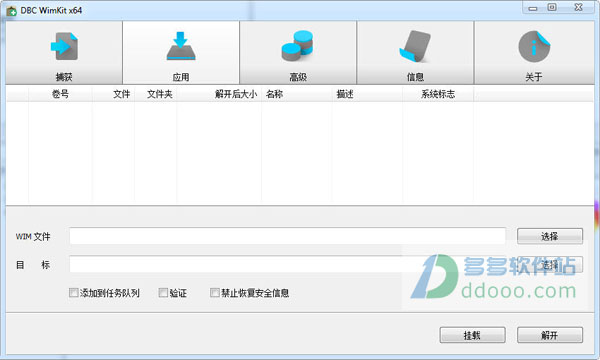The image size is (600, 360).
Task: Click the 挂载 button
Action: tap(473, 335)
